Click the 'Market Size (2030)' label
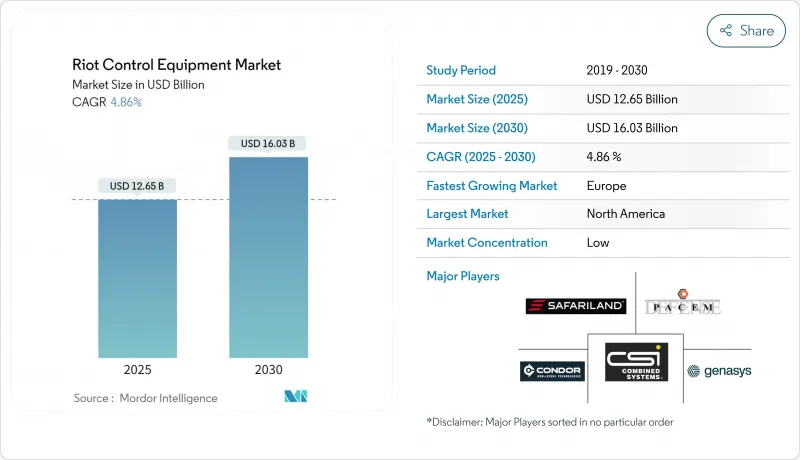800x460 pixels. 477,128
